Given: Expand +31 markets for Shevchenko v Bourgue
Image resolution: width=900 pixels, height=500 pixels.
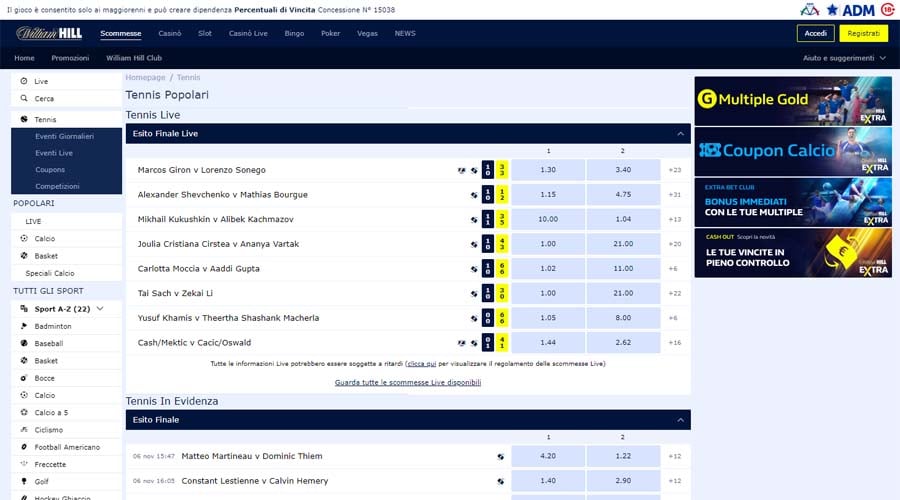Looking at the screenshot, I should click(674, 195).
